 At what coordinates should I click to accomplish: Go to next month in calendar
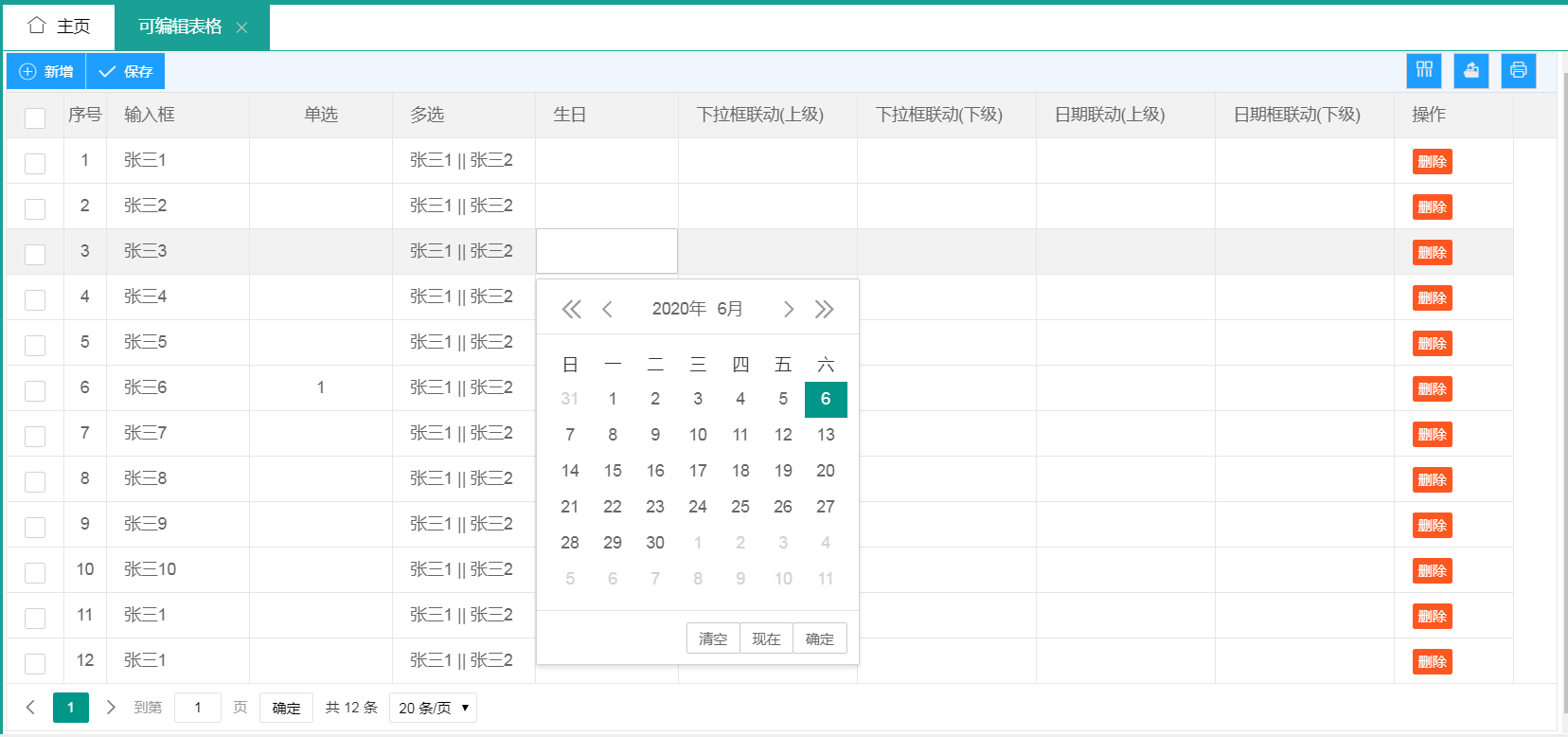[788, 309]
